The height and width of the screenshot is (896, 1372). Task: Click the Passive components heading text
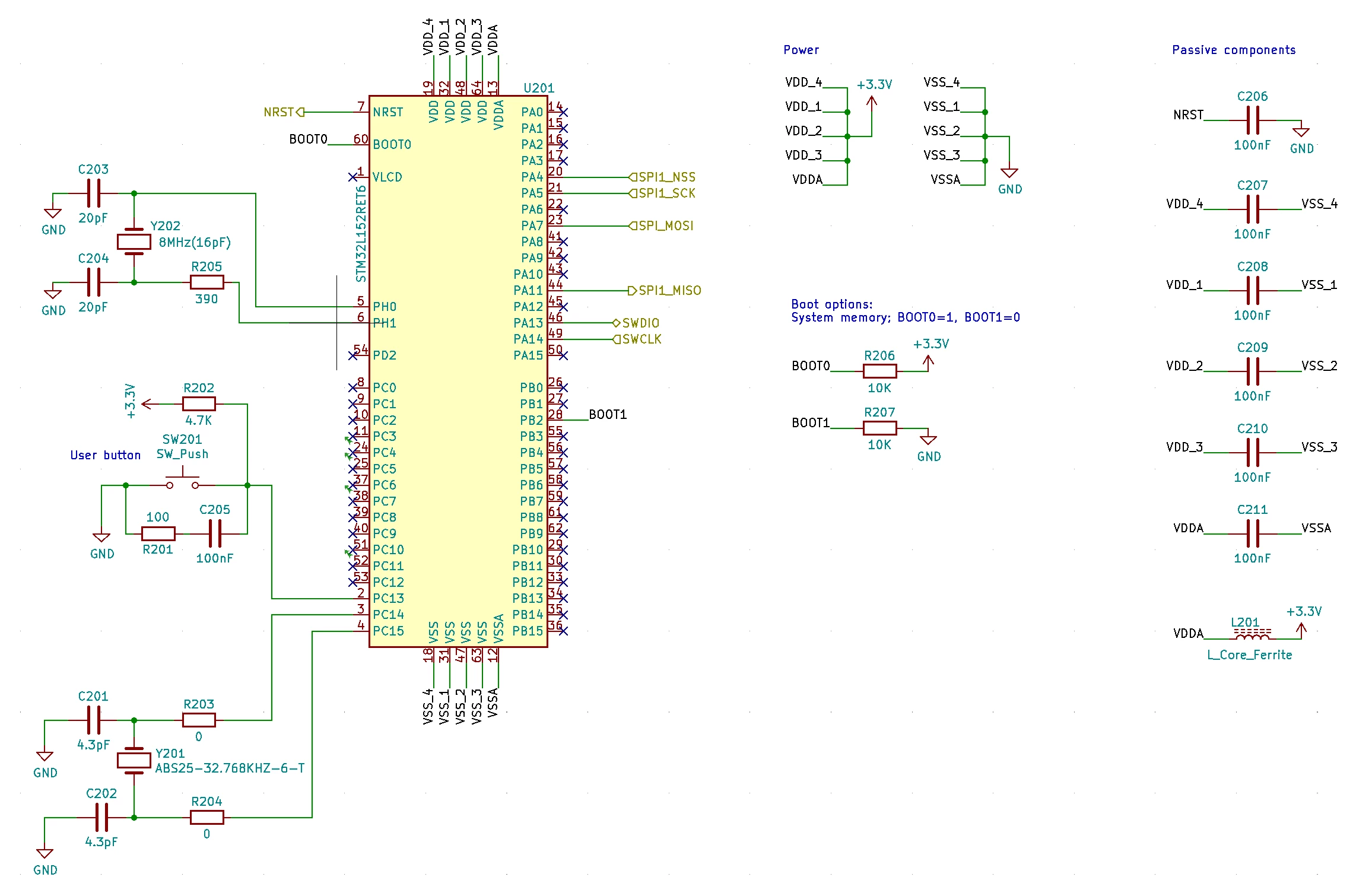pos(1234,50)
